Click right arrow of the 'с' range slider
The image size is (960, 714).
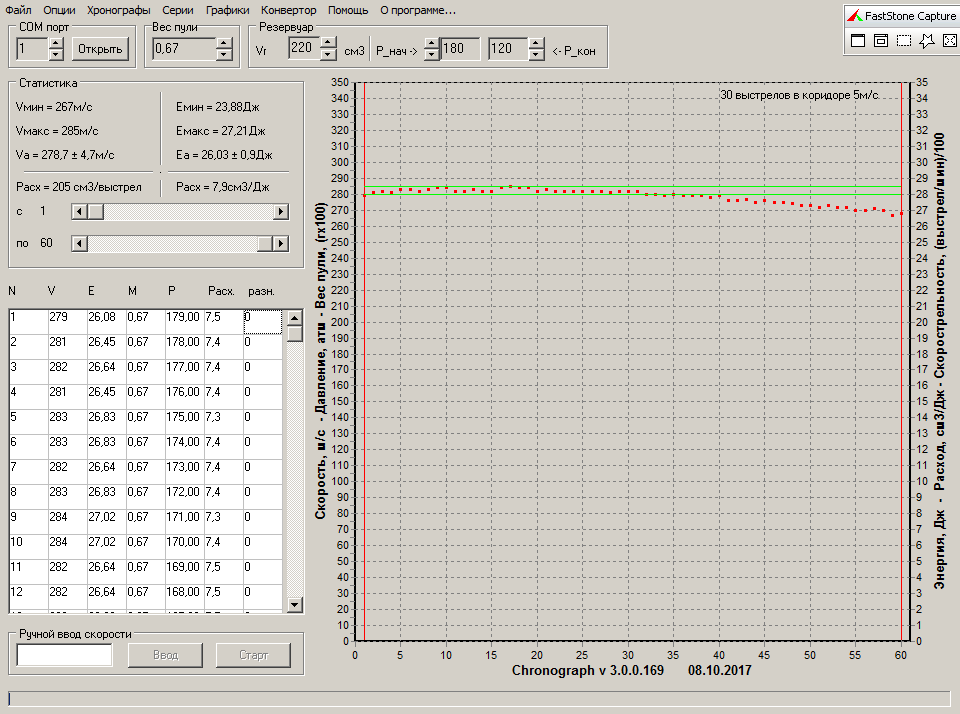click(x=280, y=212)
